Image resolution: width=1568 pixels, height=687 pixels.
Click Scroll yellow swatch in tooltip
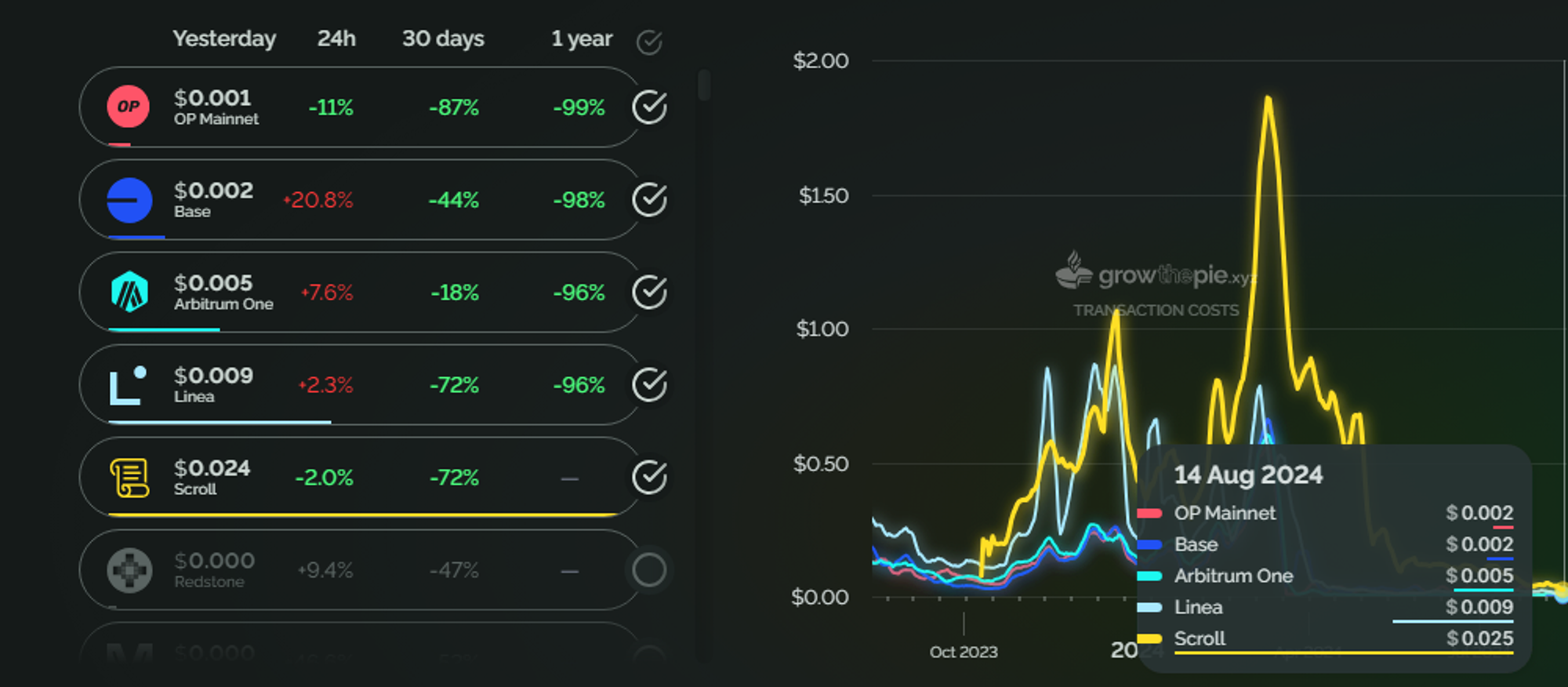click(x=1149, y=639)
